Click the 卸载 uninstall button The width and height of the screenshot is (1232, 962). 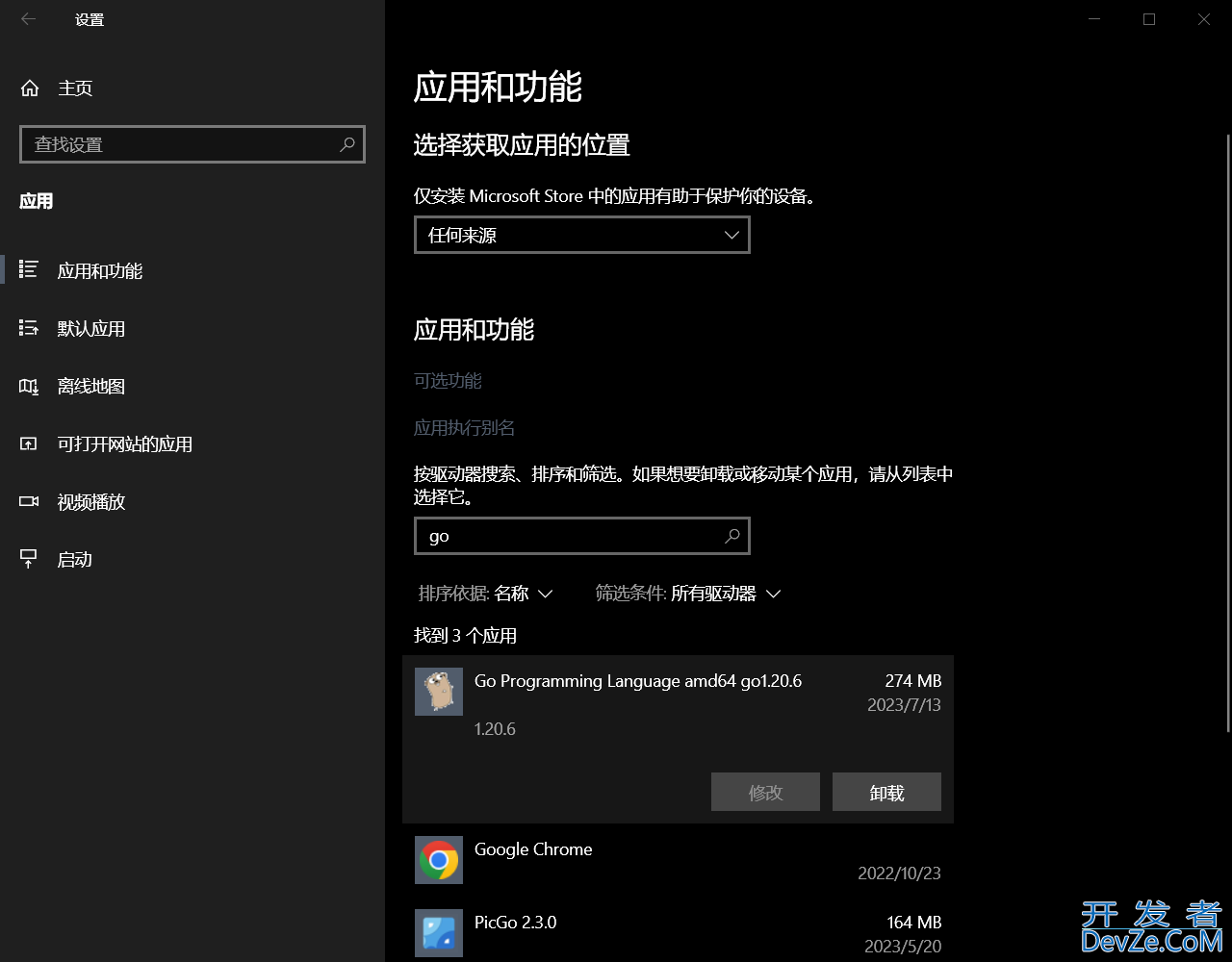(x=886, y=792)
